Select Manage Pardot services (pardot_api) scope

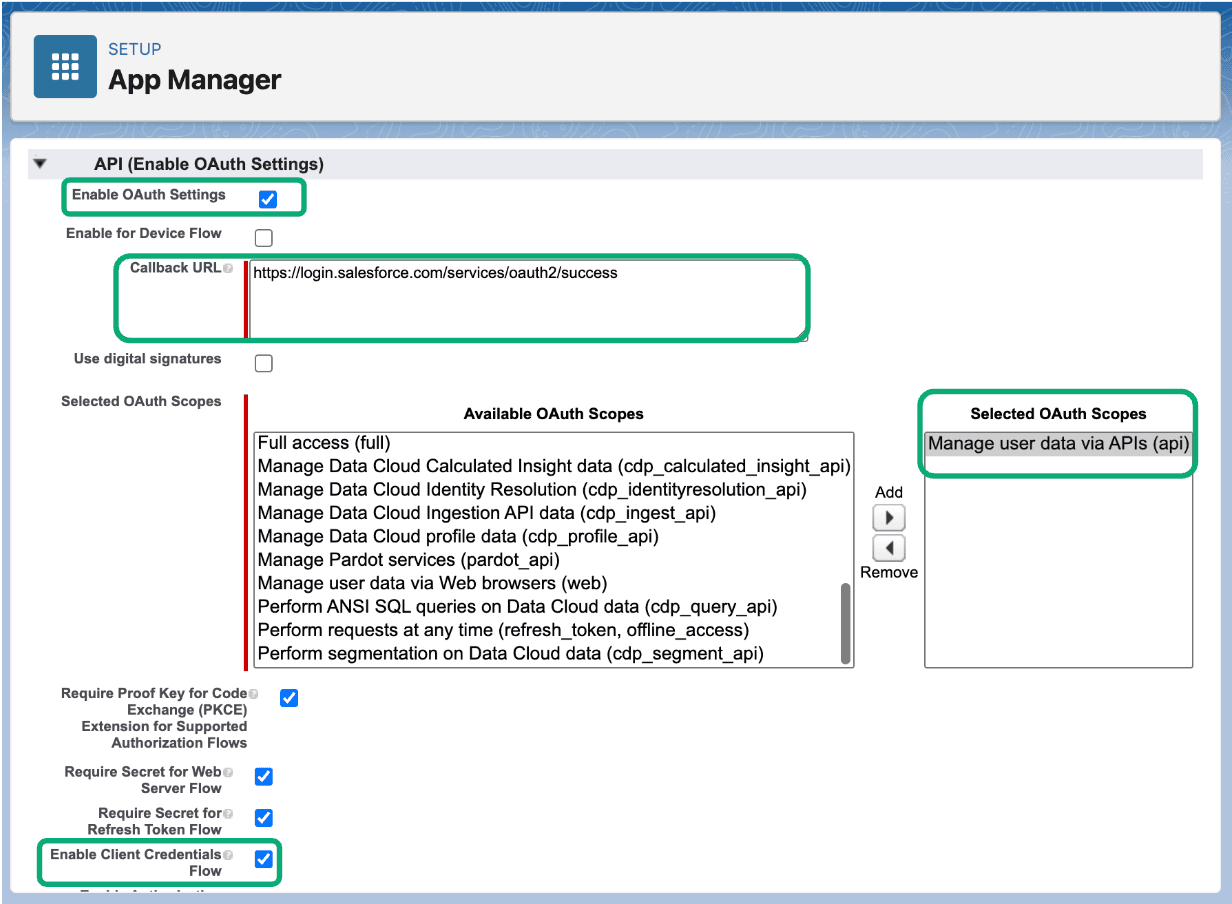click(408, 560)
